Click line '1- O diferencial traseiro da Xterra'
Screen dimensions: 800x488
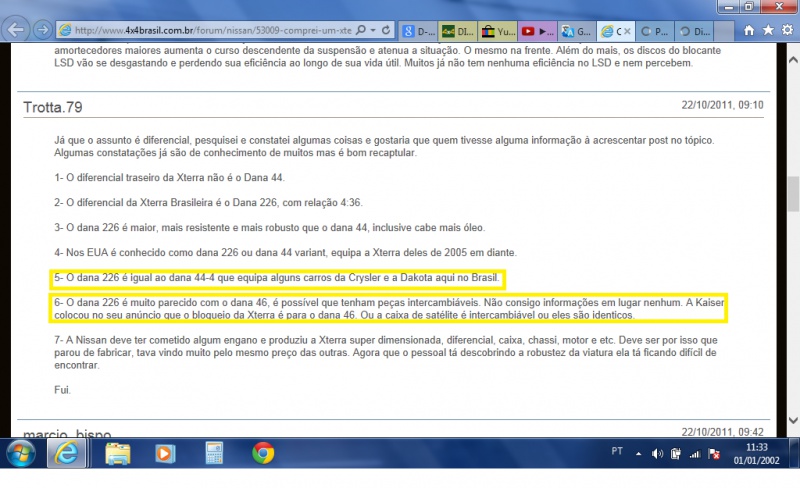tap(169, 178)
